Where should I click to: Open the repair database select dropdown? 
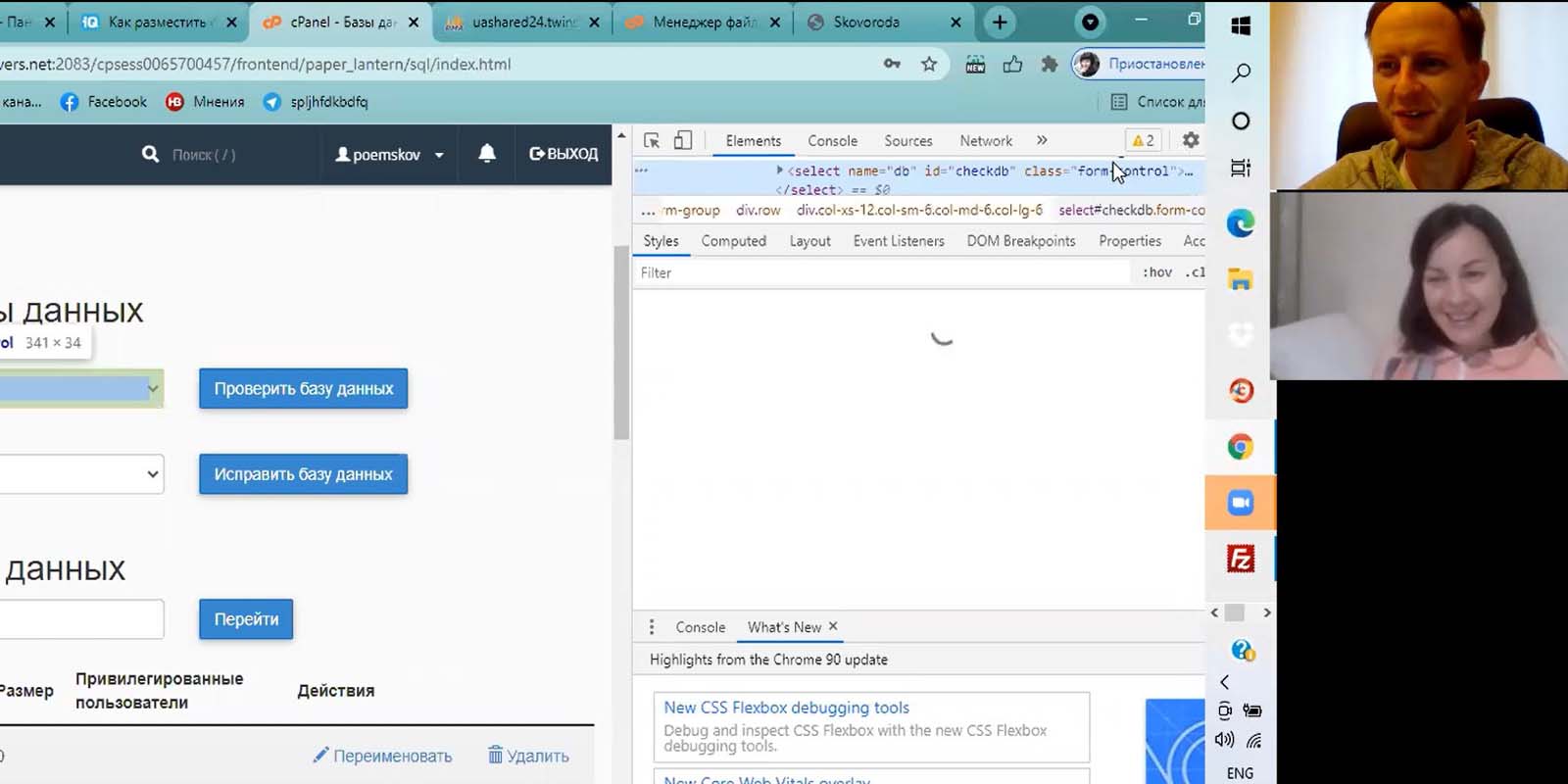[x=80, y=474]
